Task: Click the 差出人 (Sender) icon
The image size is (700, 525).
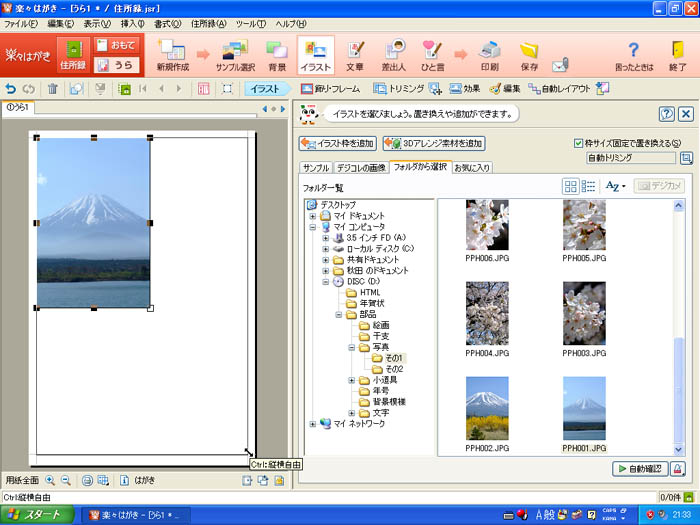Action: coord(395,54)
